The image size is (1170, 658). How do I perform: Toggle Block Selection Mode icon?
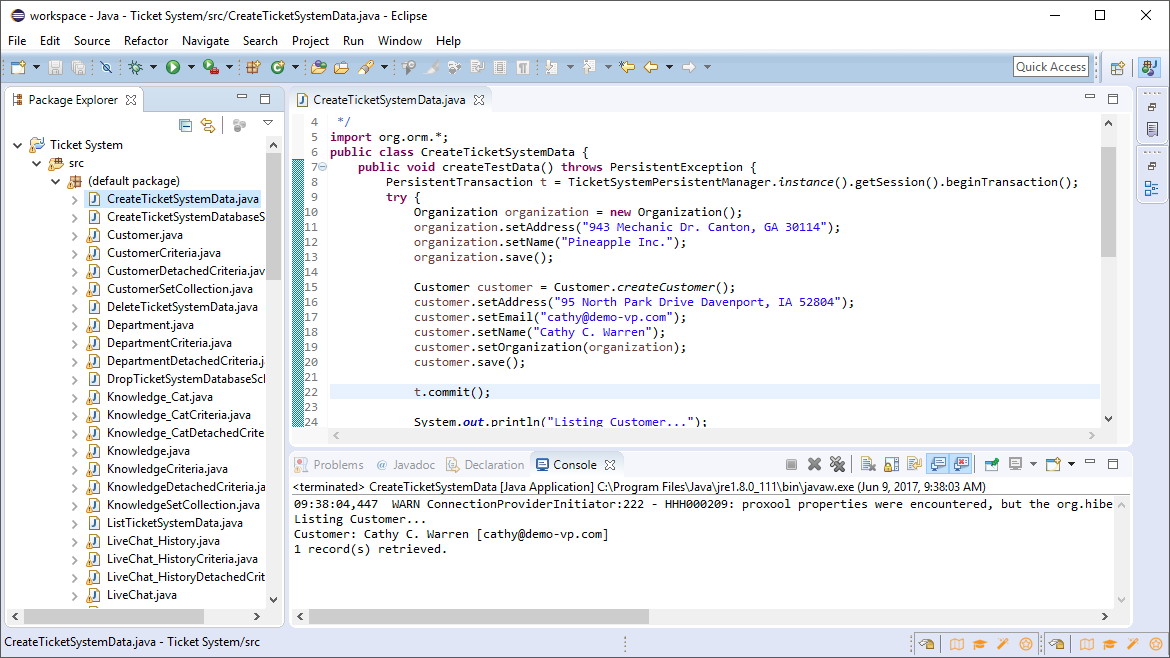(500, 67)
